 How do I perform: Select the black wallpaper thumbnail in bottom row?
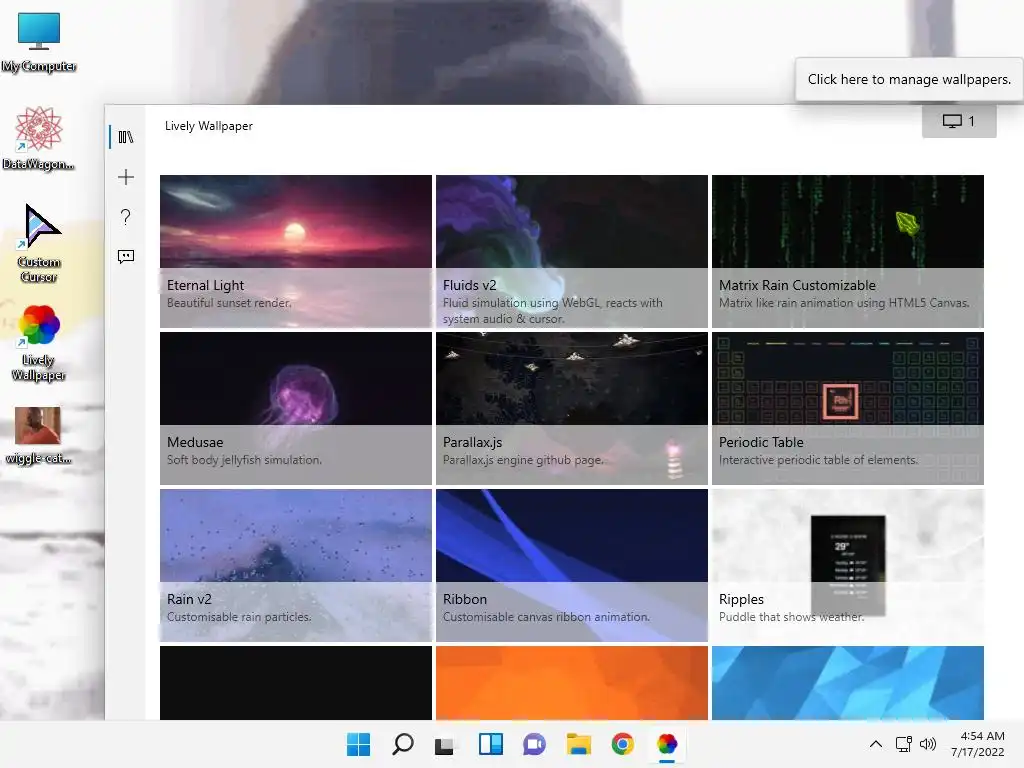tap(296, 683)
